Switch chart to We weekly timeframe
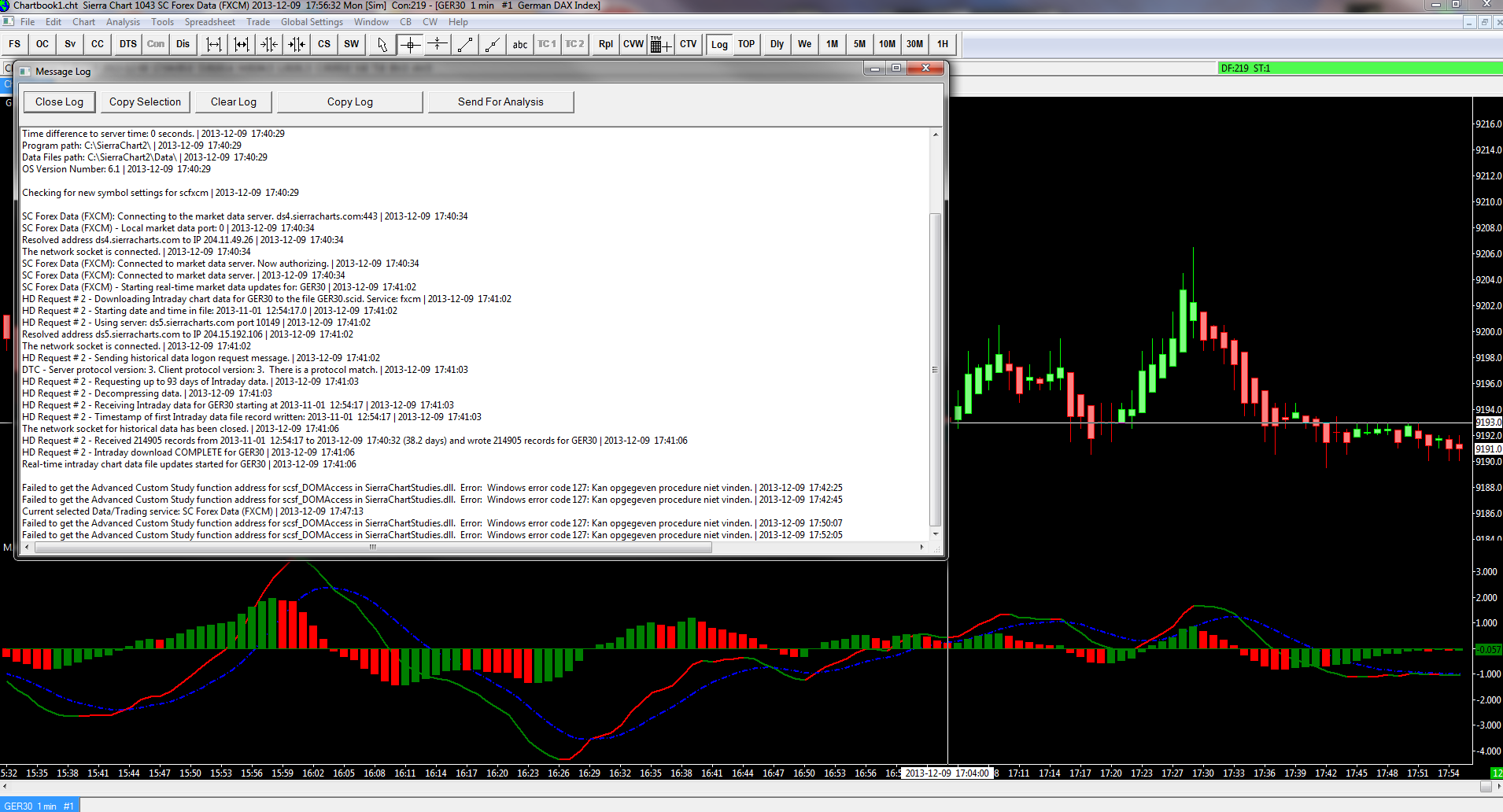 point(805,44)
